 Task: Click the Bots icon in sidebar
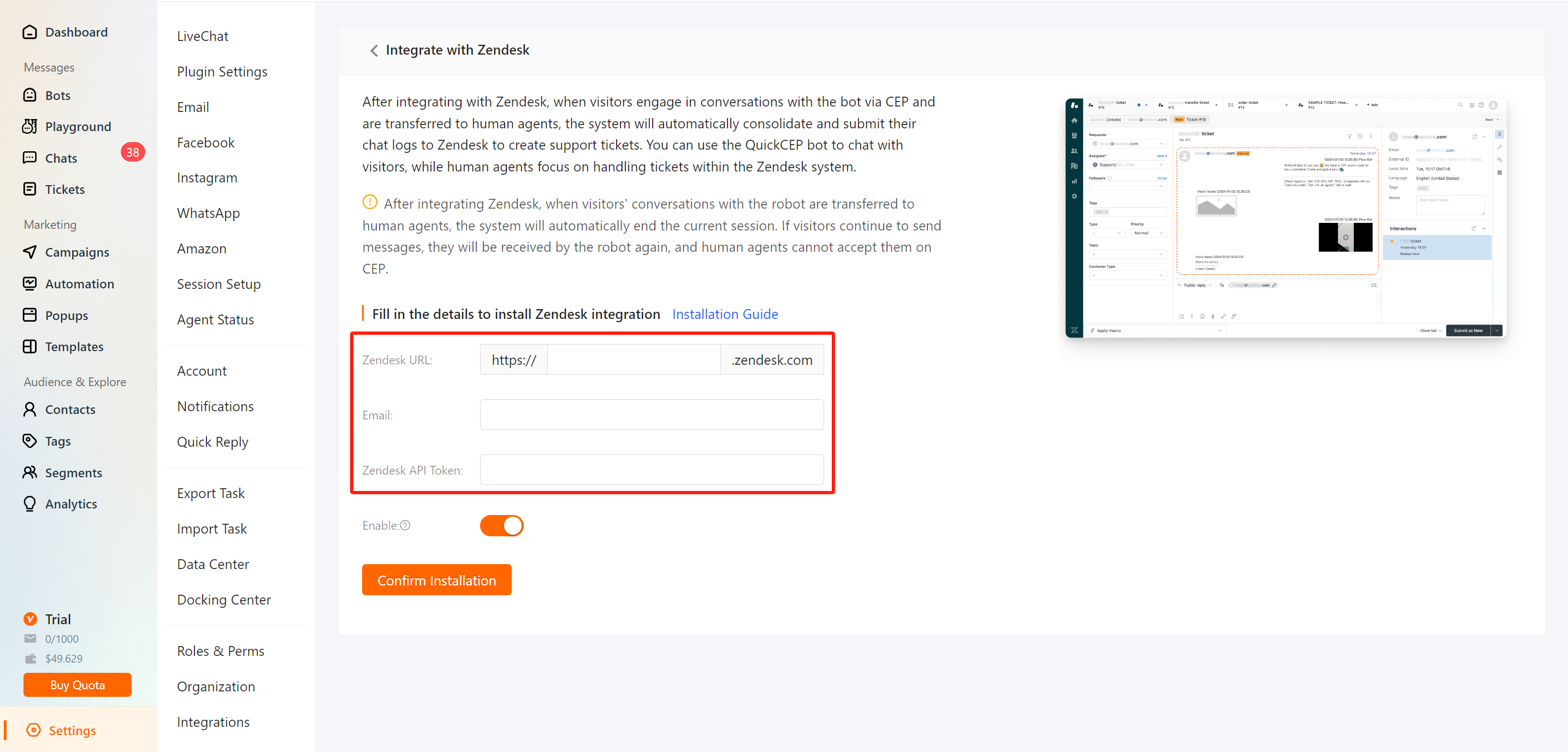29,95
